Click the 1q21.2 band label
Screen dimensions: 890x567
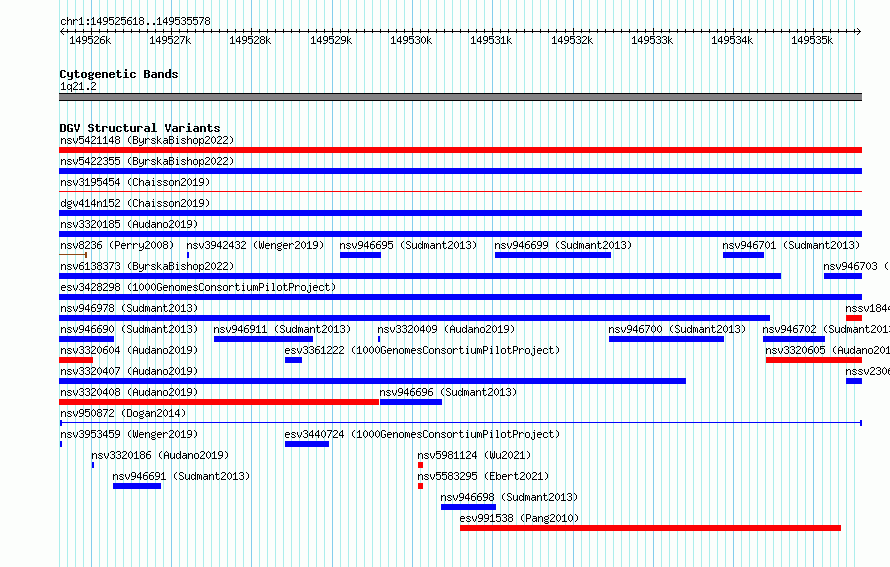pos(78,86)
